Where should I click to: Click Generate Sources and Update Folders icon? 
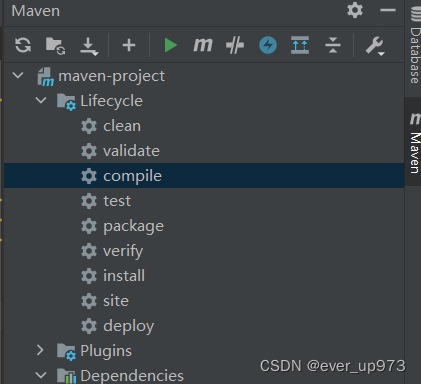(x=55, y=46)
